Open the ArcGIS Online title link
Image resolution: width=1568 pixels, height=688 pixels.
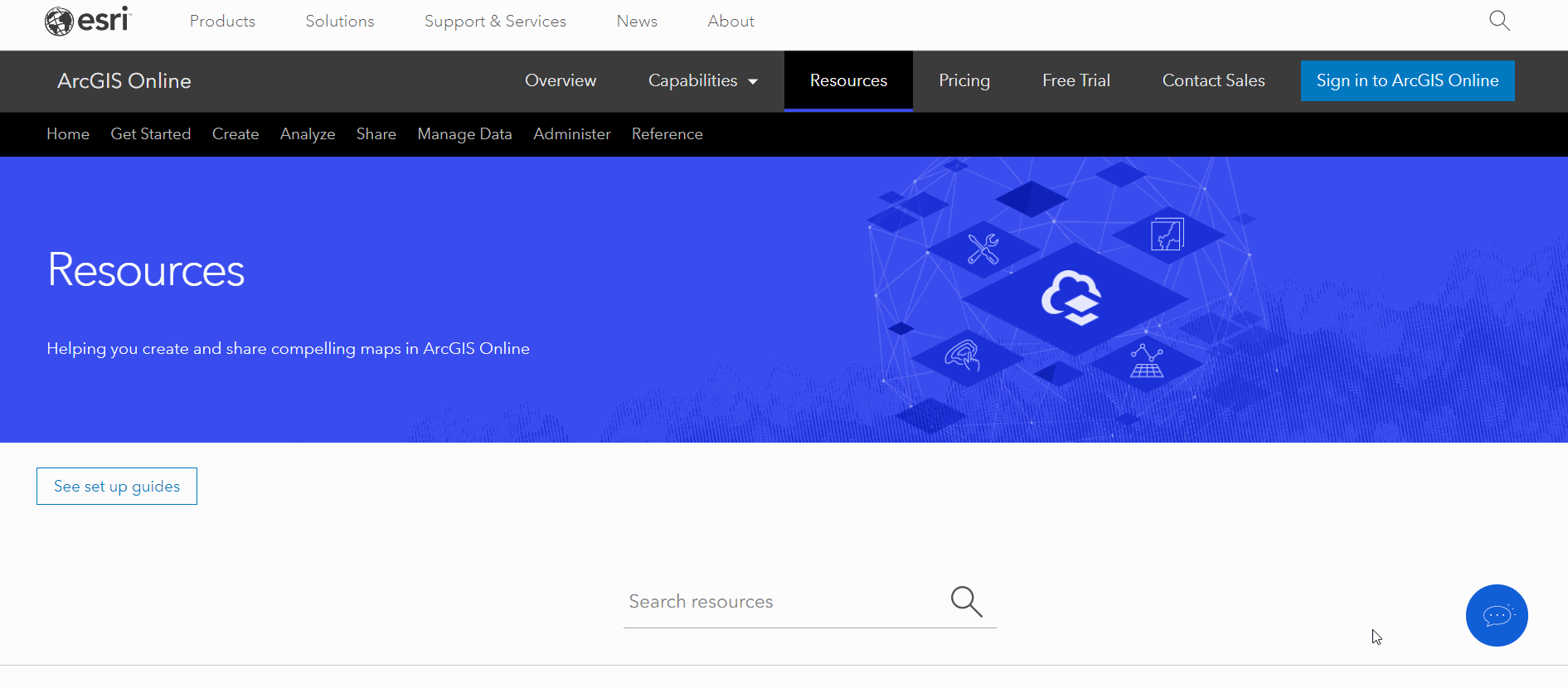coord(124,80)
